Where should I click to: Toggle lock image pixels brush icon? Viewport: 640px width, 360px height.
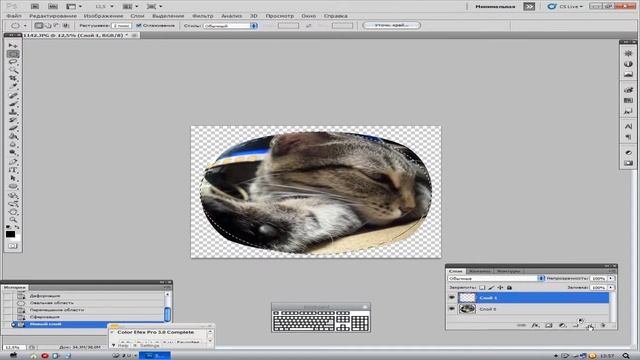tap(491, 287)
